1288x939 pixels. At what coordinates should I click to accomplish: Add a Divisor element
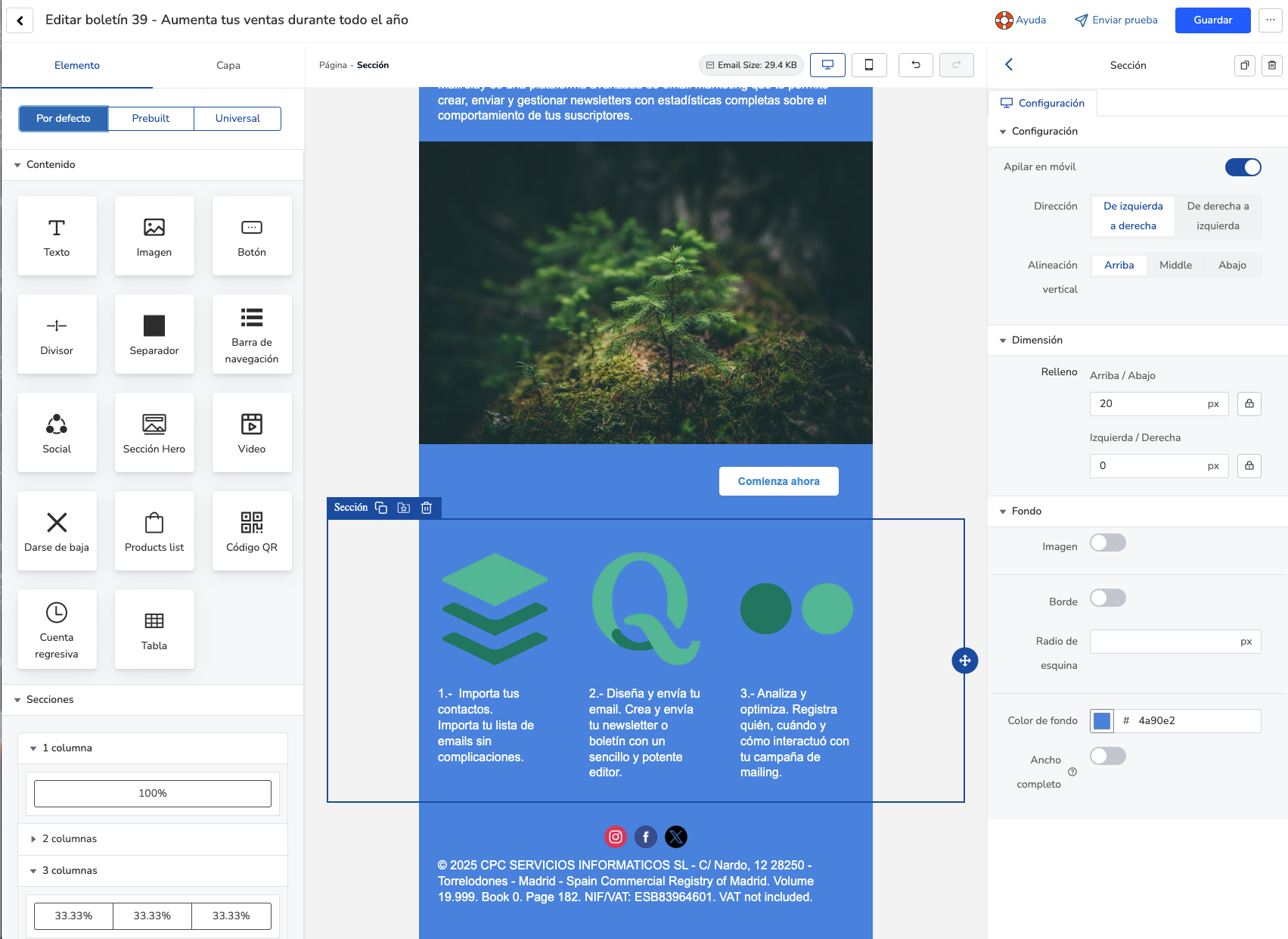pos(57,334)
